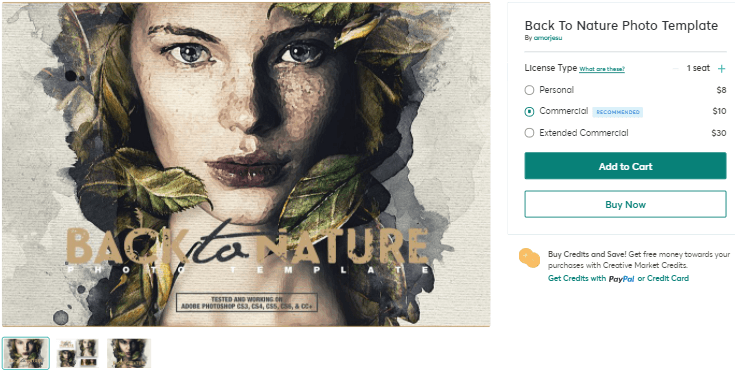The image size is (735, 372).
Task: Select the Personal license radio button
Action: tap(529, 90)
